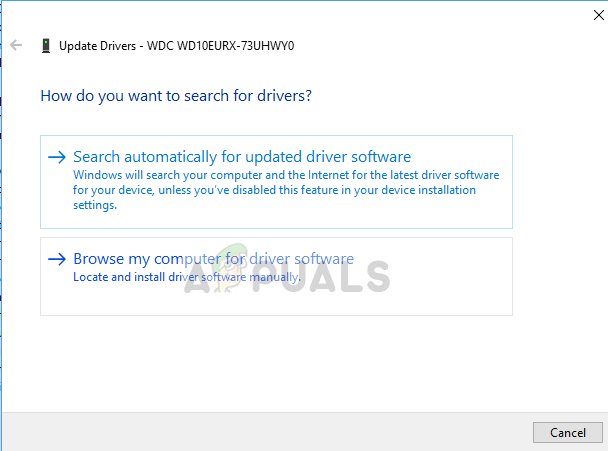Click the heading How do you want to search for drivers?
The height and width of the screenshot is (451, 608).
176,96
